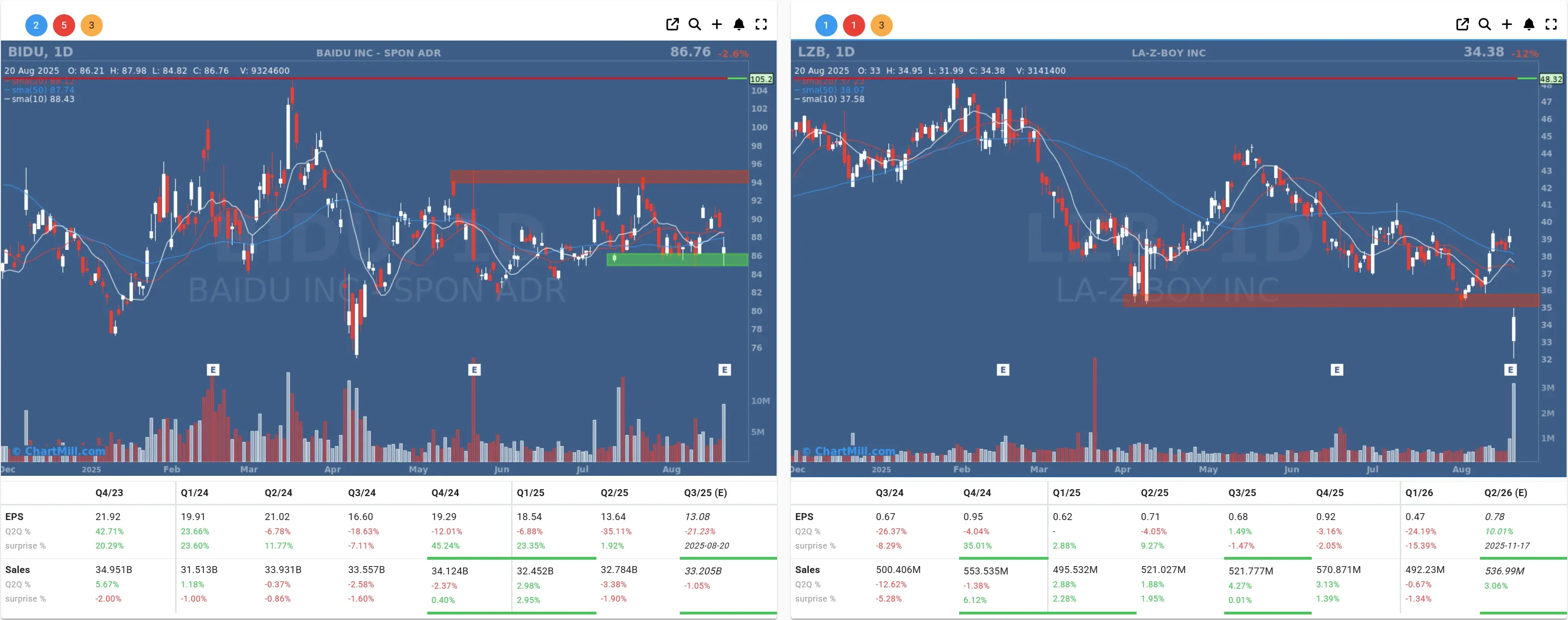Add LZB using the plus icon
This screenshot has width=1568, height=620.
point(1507,24)
